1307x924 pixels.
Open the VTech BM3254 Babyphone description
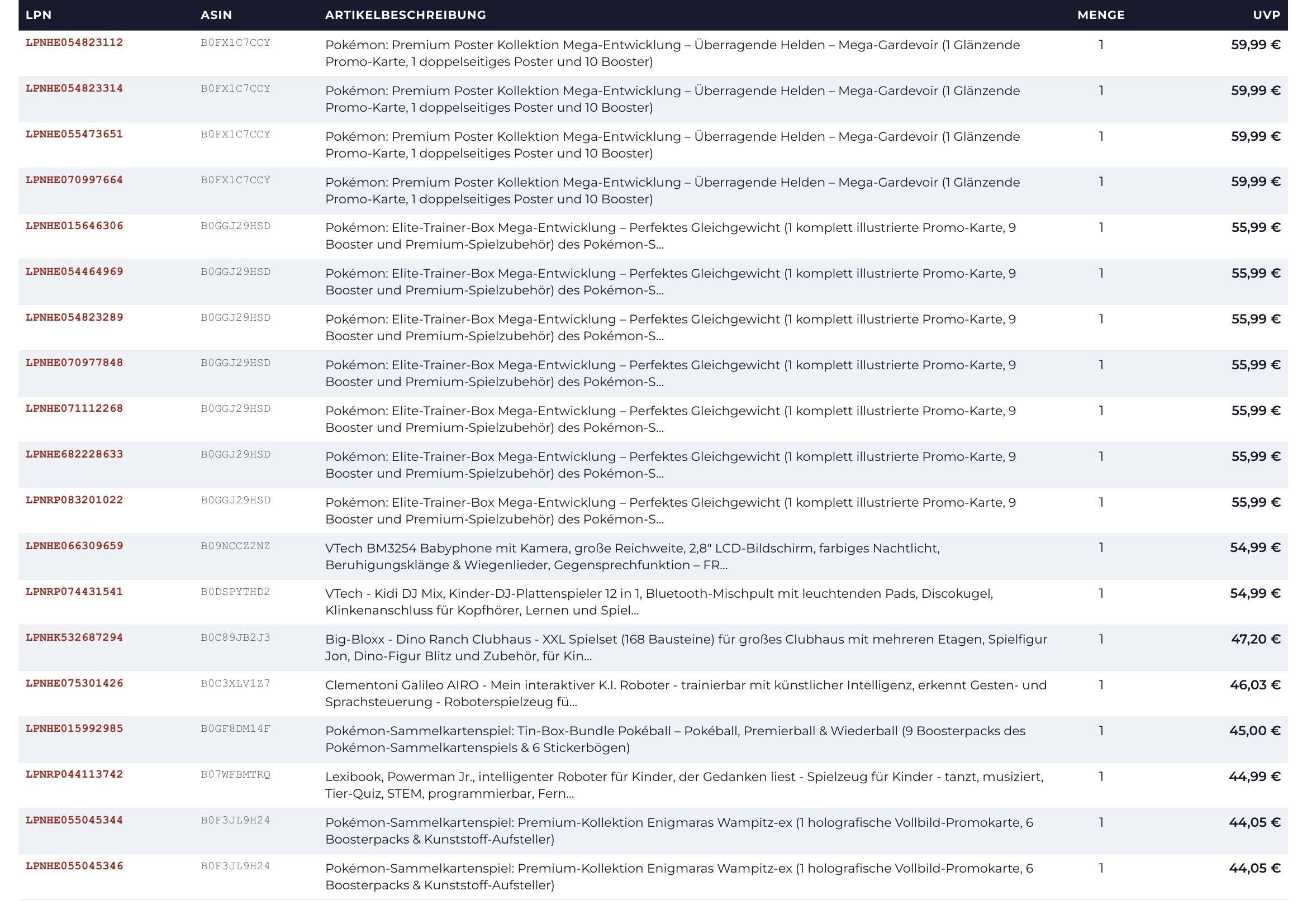pyautogui.click(x=633, y=556)
